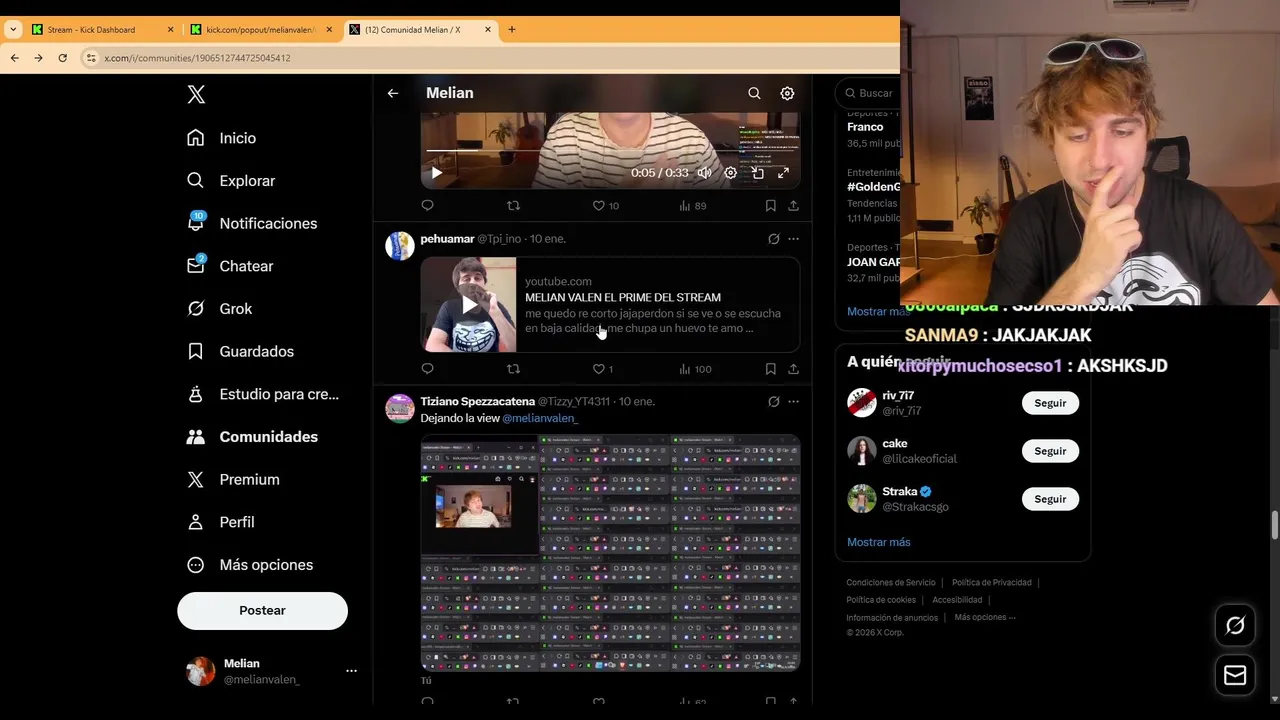
Task: Bookmark the post with 89 views
Action: click(x=770, y=206)
